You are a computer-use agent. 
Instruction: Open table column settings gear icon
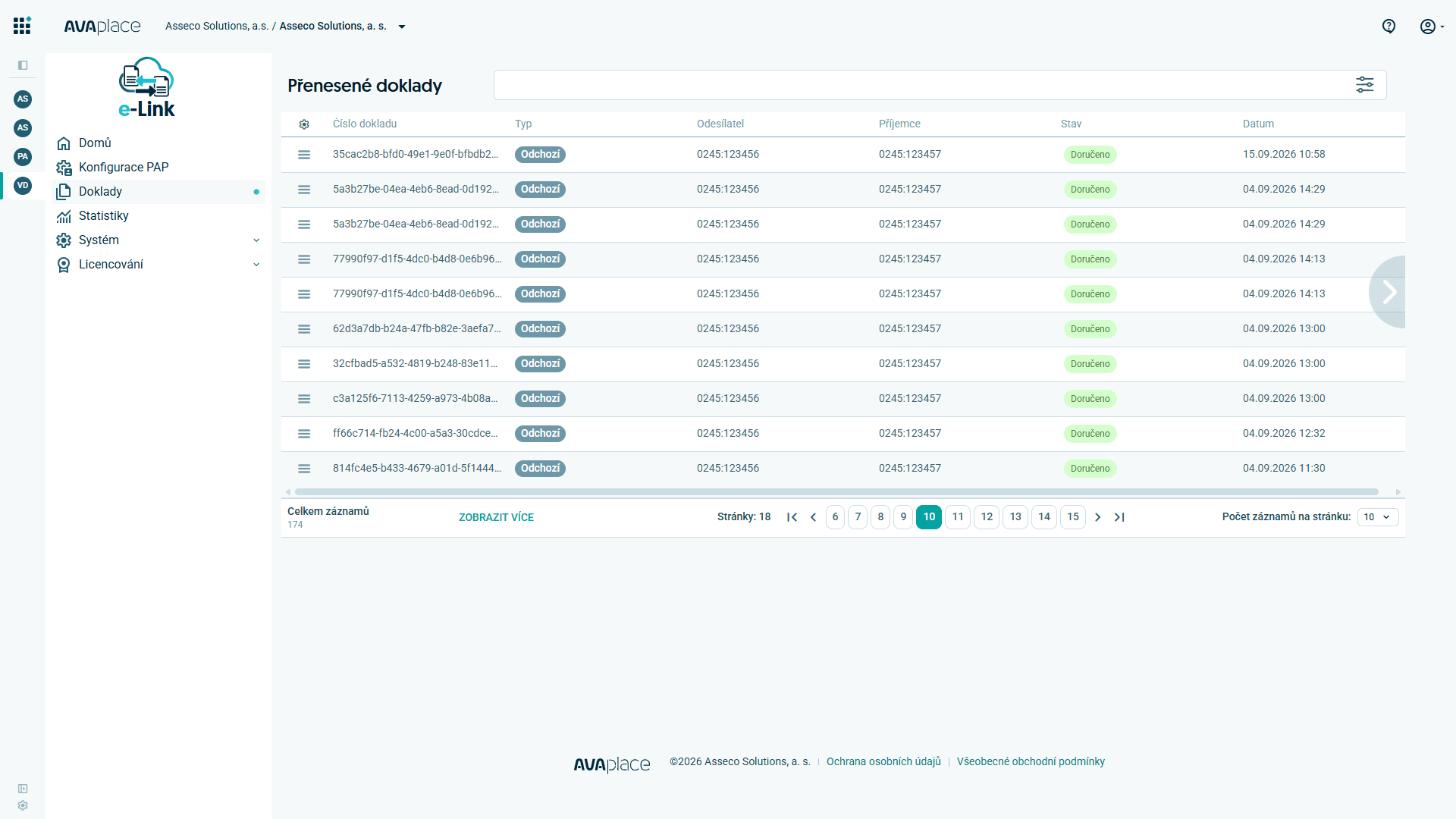pos(304,124)
